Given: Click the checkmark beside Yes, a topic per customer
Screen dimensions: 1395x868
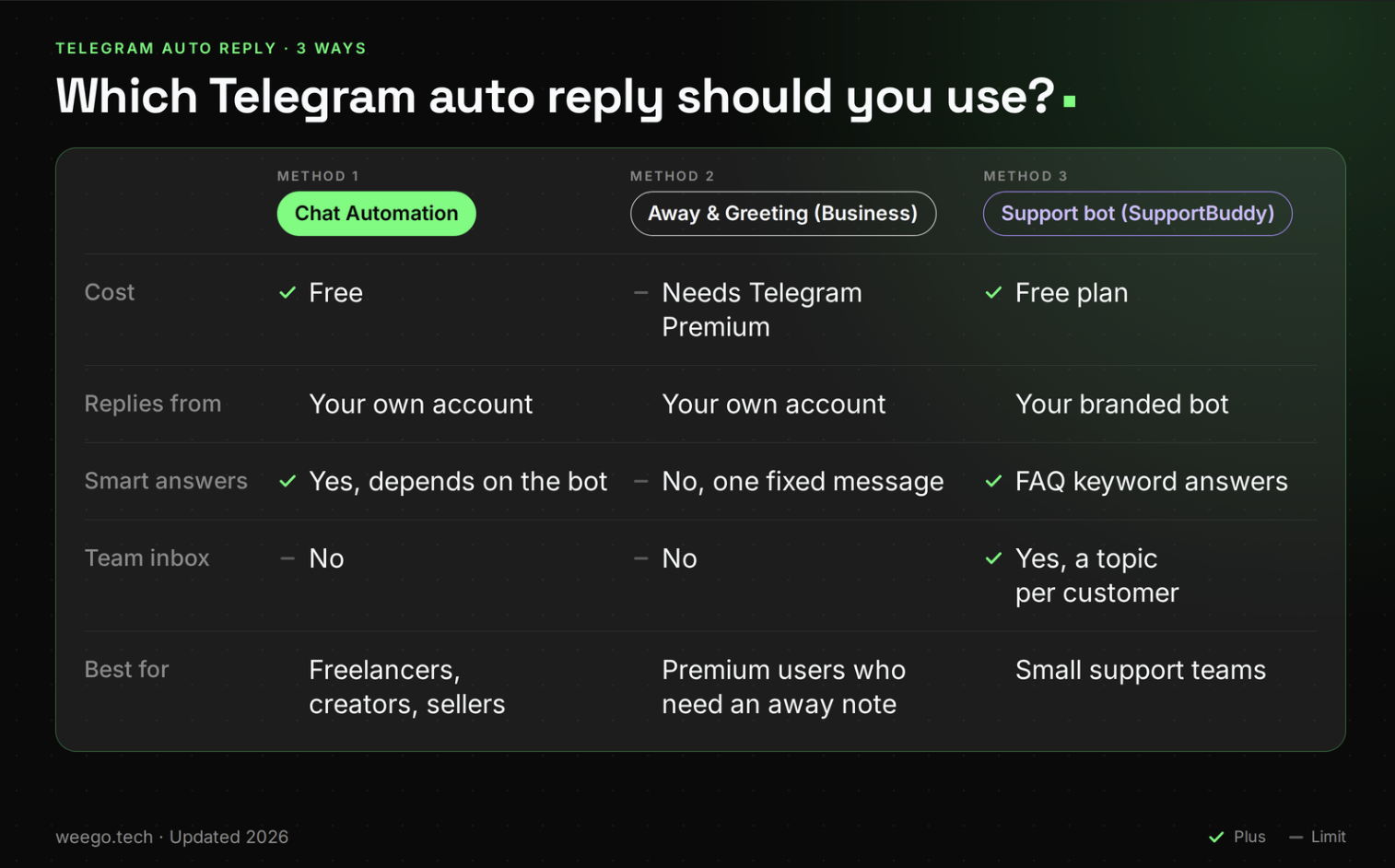Looking at the screenshot, I should point(993,558).
